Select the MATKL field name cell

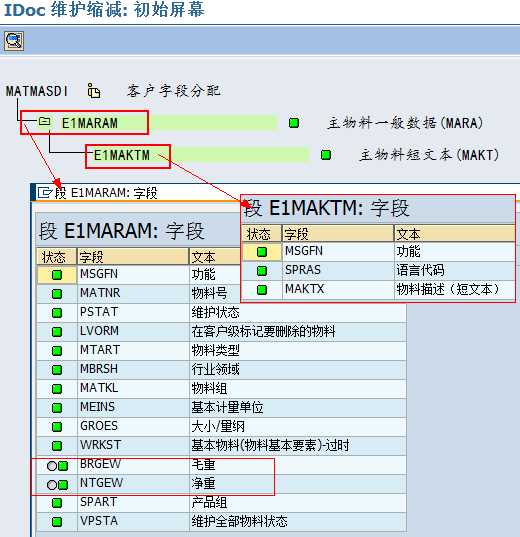click(x=133, y=388)
